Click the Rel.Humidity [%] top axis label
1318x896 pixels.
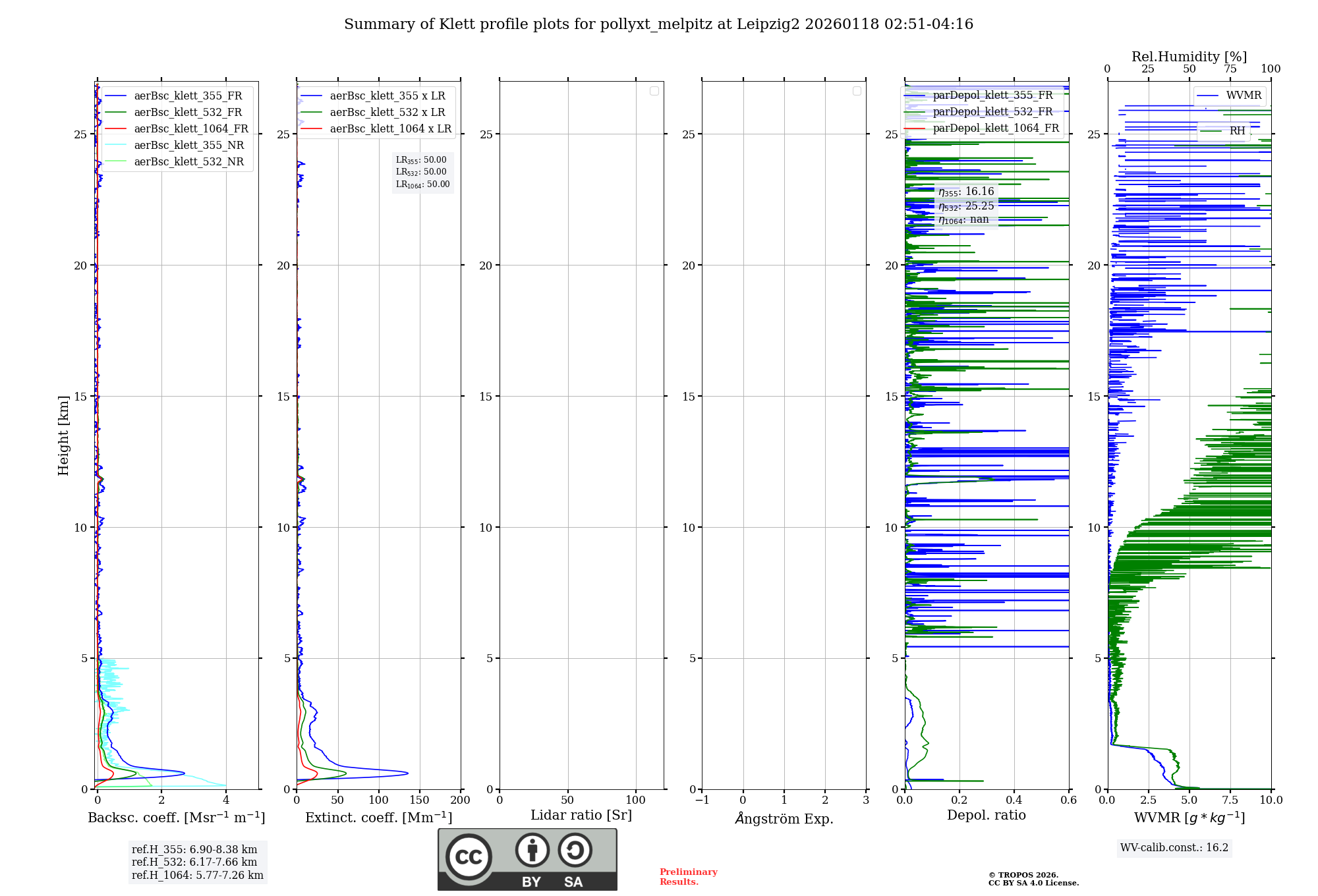pos(1189,57)
